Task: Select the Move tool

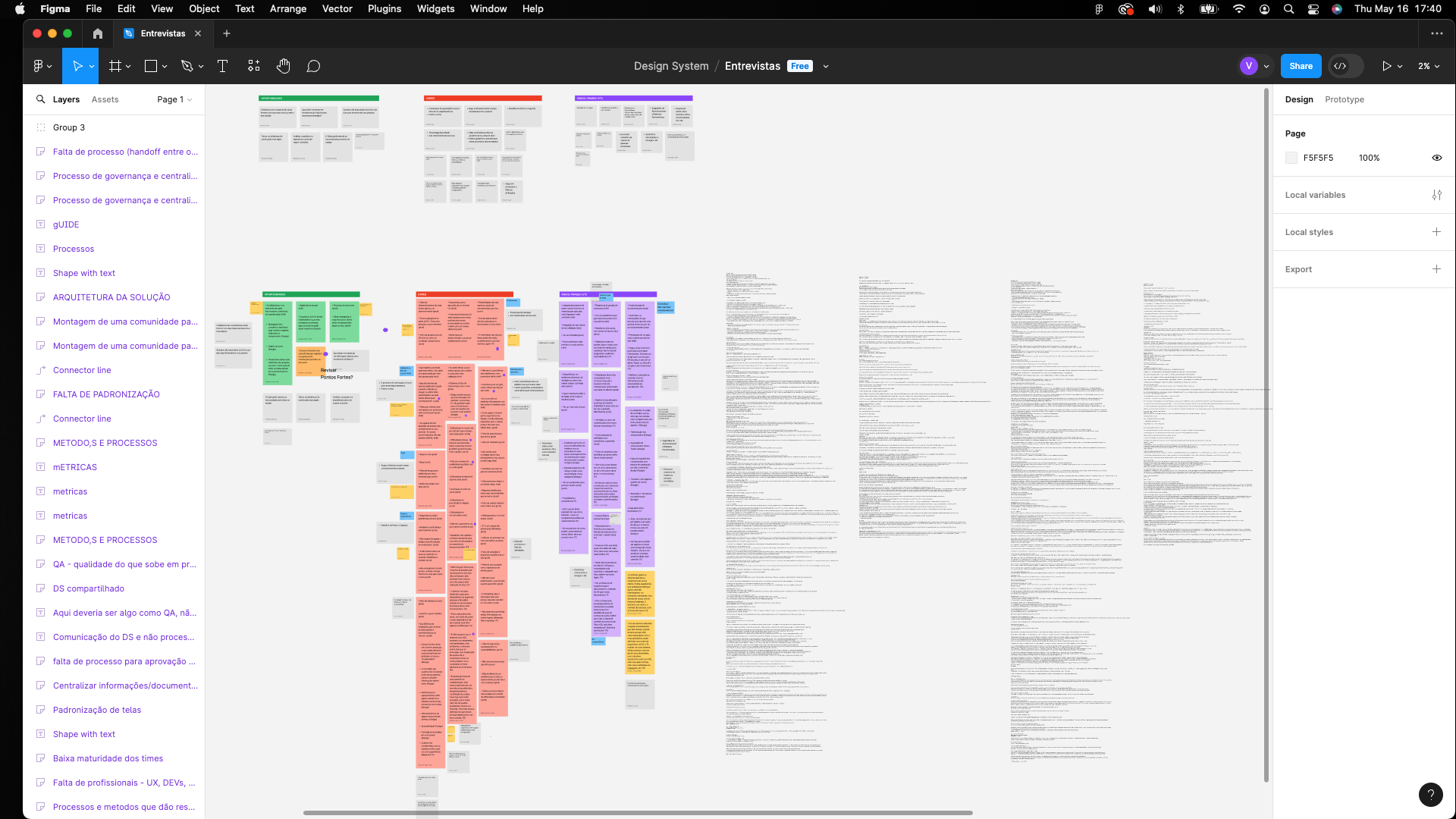Action: (x=77, y=67)
